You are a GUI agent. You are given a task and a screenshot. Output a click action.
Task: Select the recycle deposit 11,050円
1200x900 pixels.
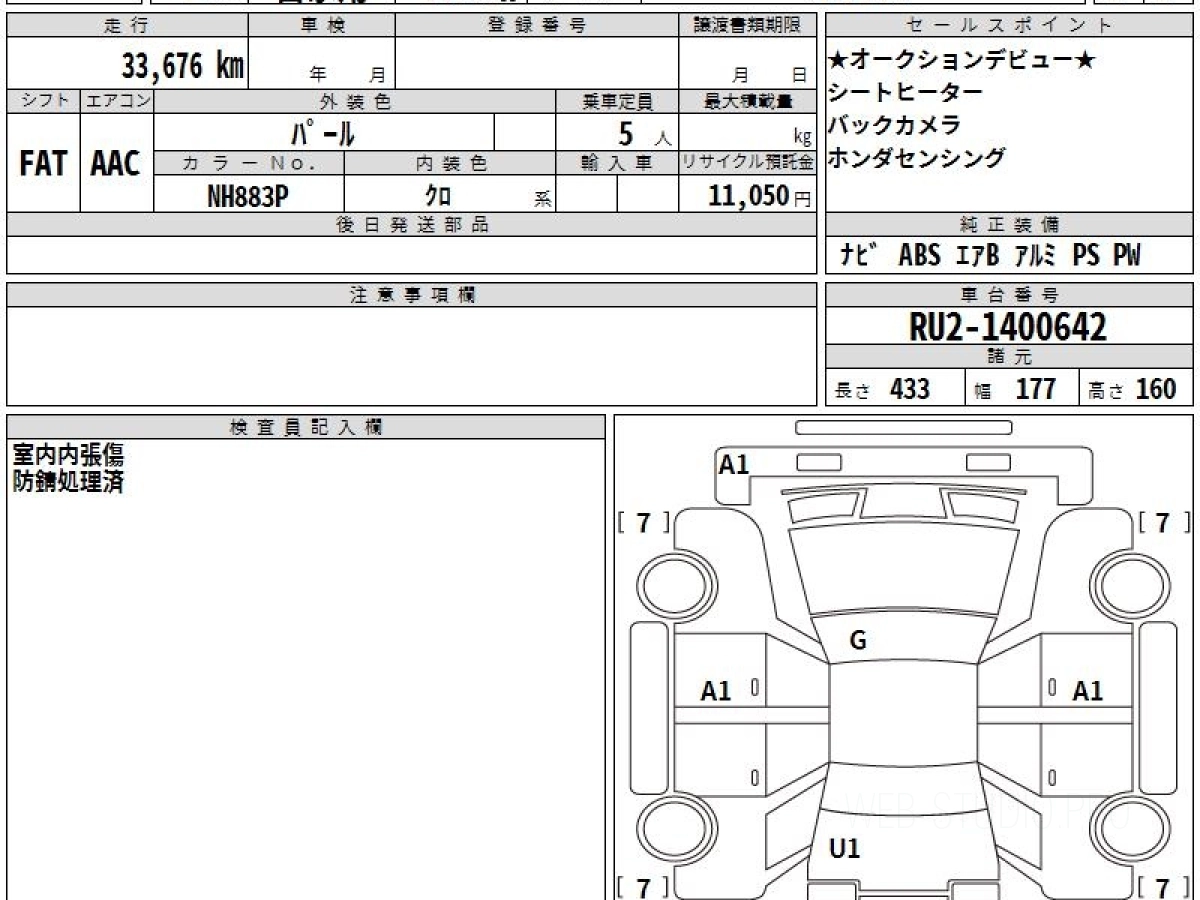pos(759,195)
